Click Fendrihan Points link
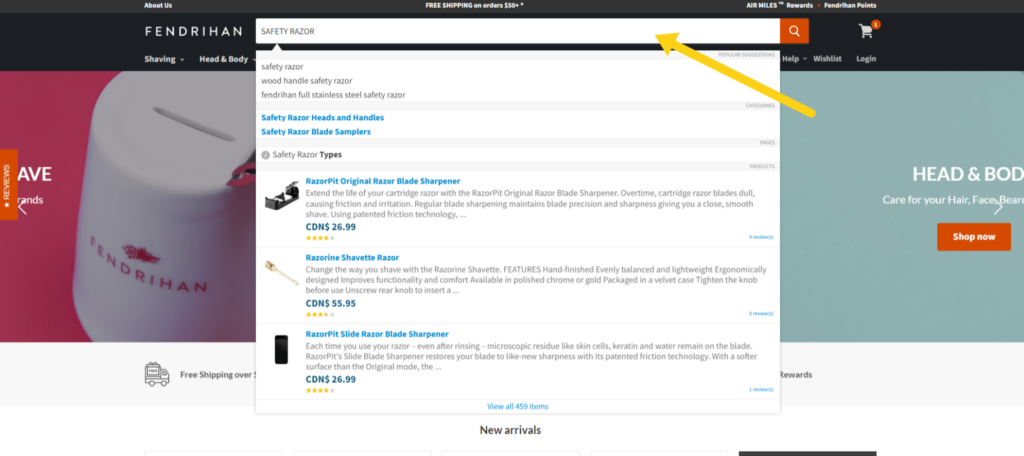1024x456 pixels. pyautogui.click(x=849, y=5)
